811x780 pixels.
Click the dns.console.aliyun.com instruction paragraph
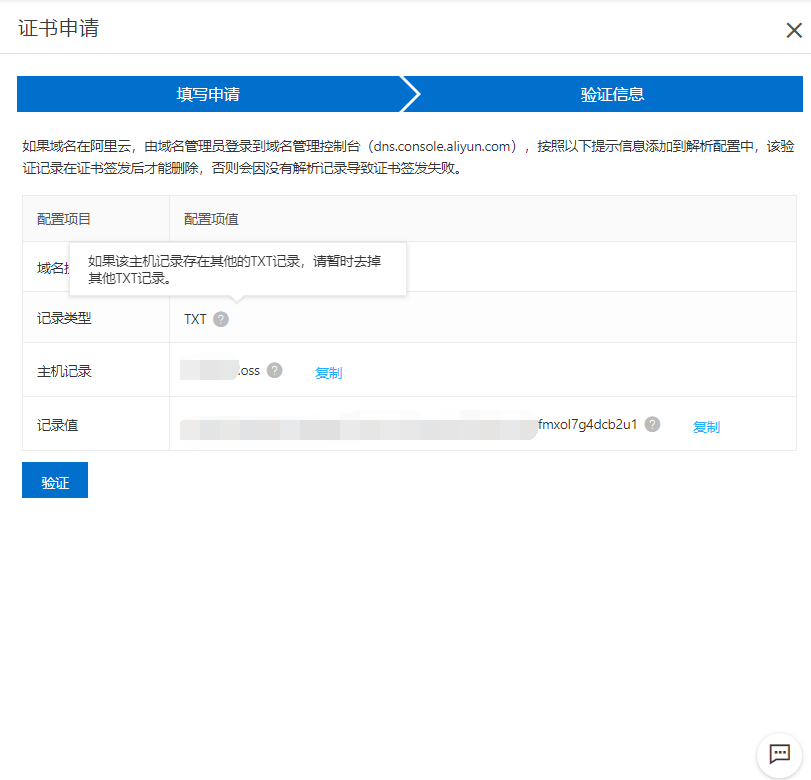click(x=408, y=157)
